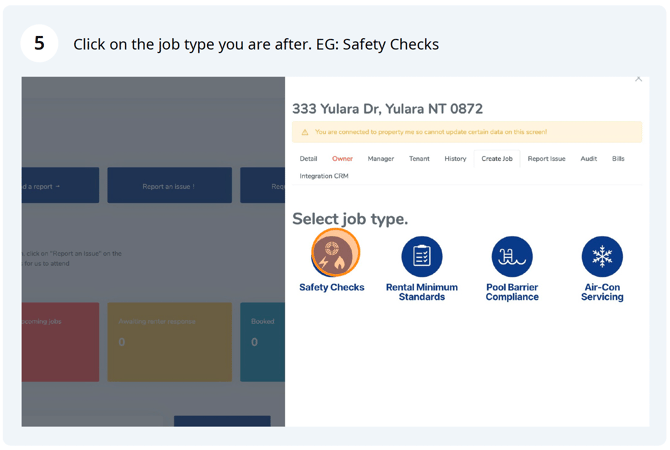This screenshot has height=450, width=670.
Task: Click the 'Report an issue !' button
Action: pyautogui.click(x=169, y=186)
